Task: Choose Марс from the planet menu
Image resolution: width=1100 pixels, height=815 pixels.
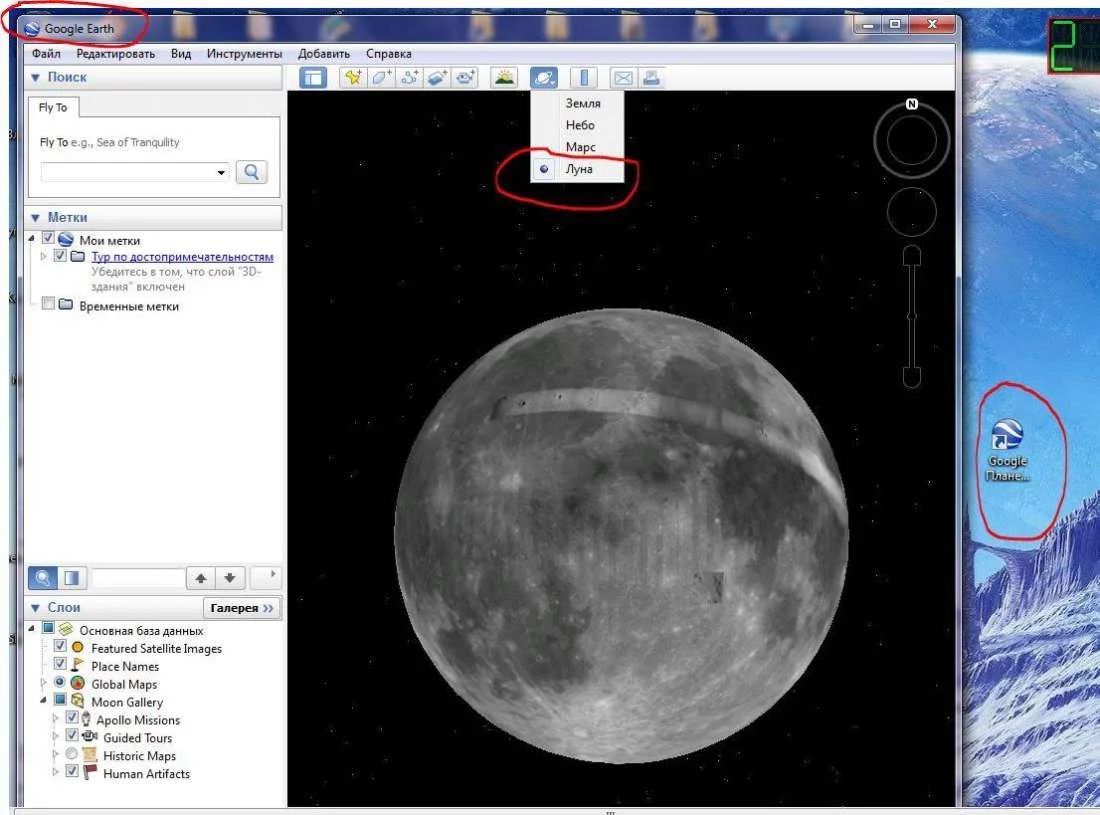Action: [580, 147]
